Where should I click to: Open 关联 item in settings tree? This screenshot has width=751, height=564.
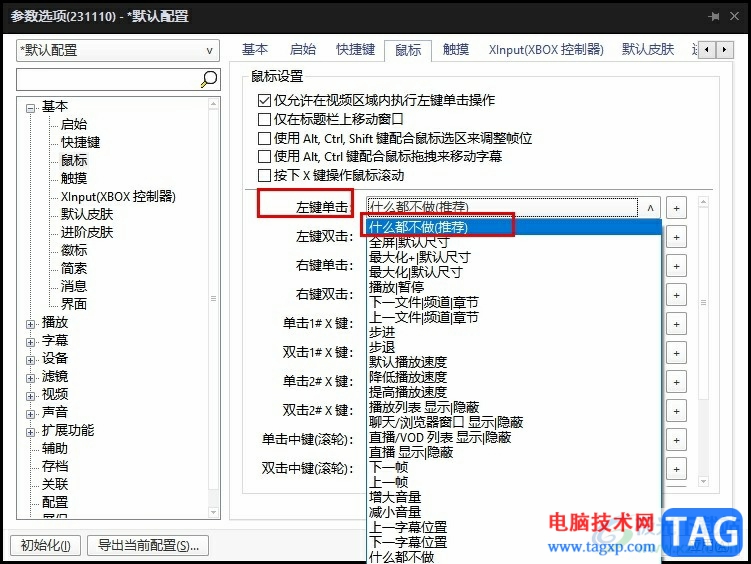tap(55, 484)
